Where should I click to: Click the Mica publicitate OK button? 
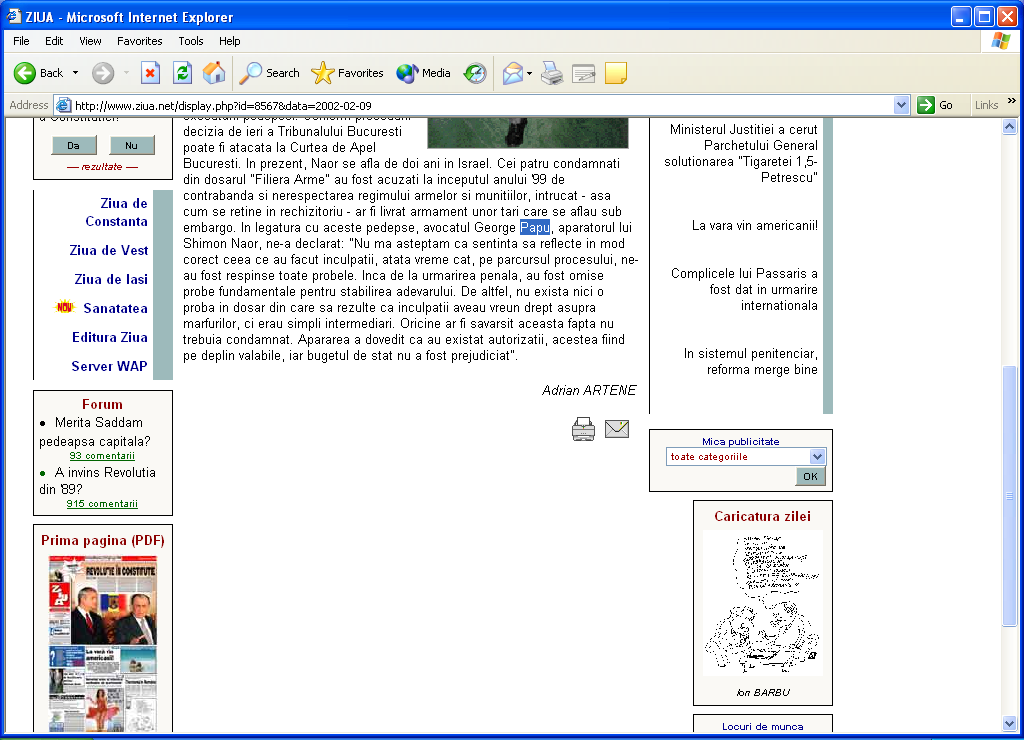[x=810, y=477]
